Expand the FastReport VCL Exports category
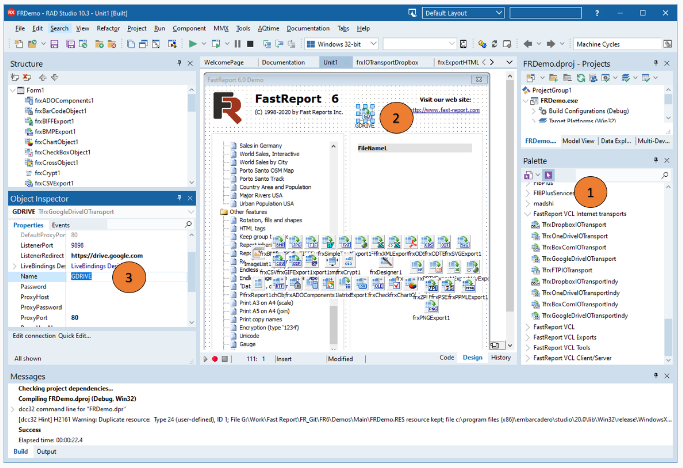Screen dimensions: 683x468 (527, 337)
